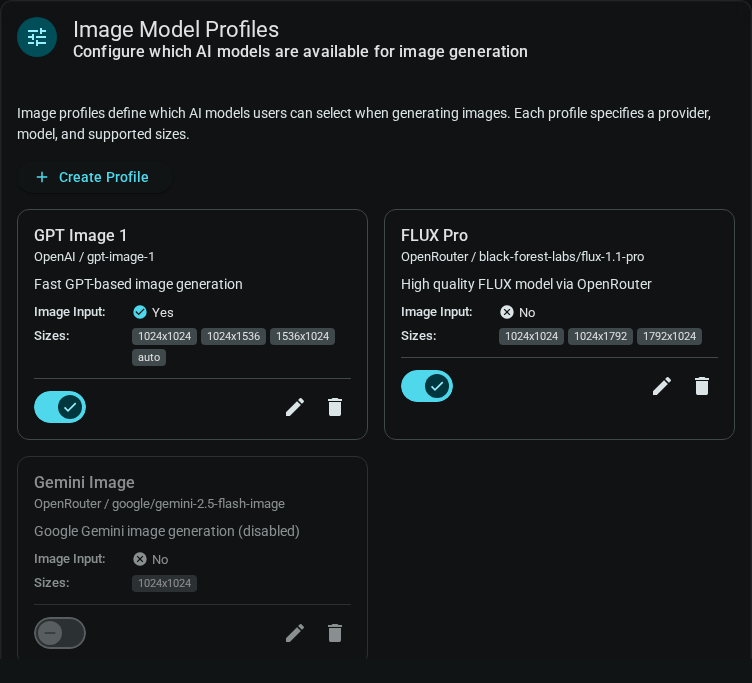Click the 1024x1792 size chip
752x683 pixels.
pyautogui.click(x=600, y=336)
